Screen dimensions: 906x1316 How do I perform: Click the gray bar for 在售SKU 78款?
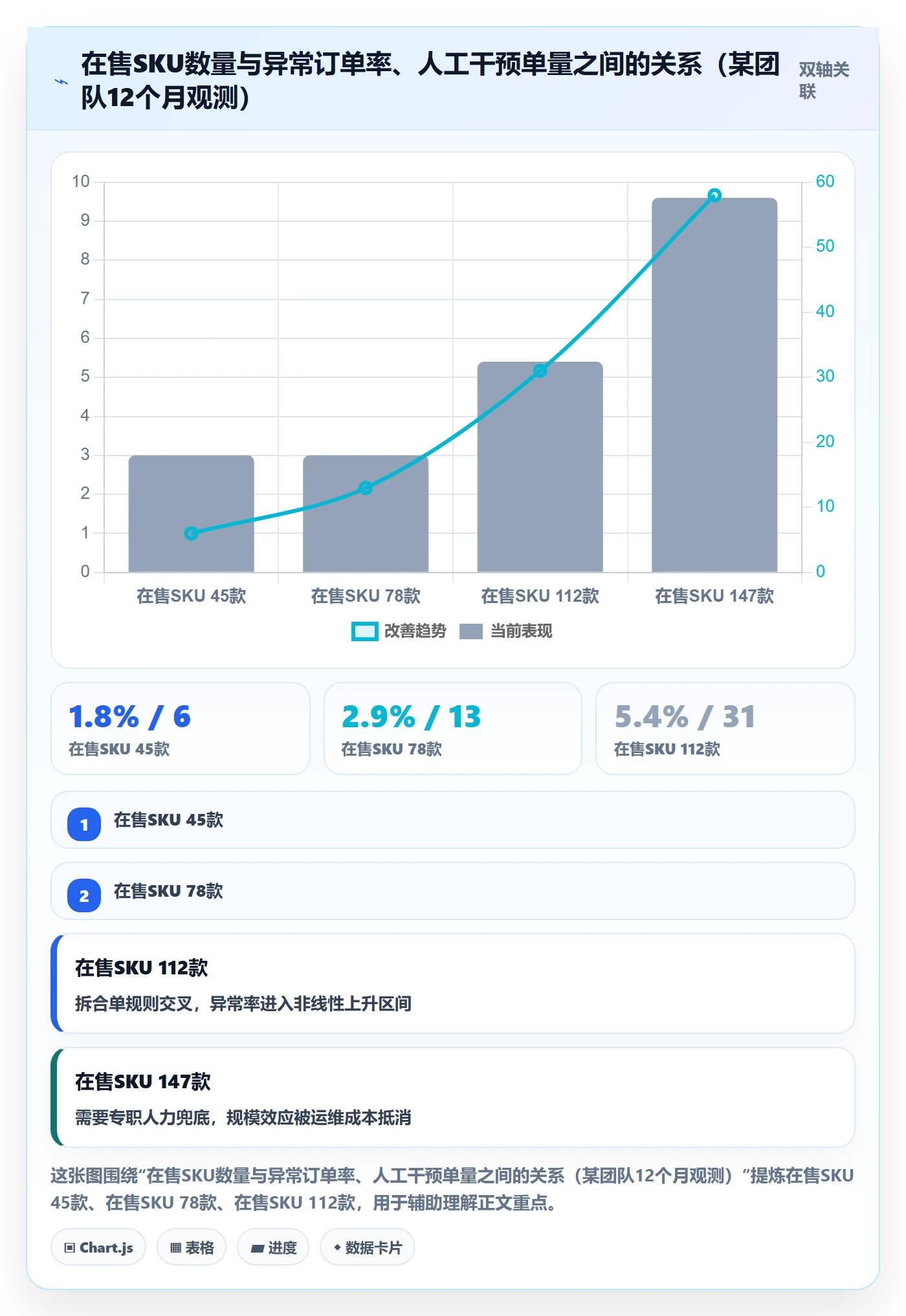click(366, 514)
